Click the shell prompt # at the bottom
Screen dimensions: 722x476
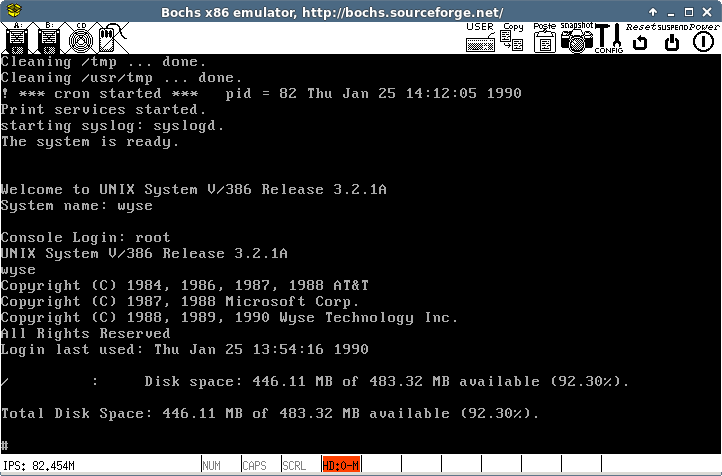(x=5, y=445)
